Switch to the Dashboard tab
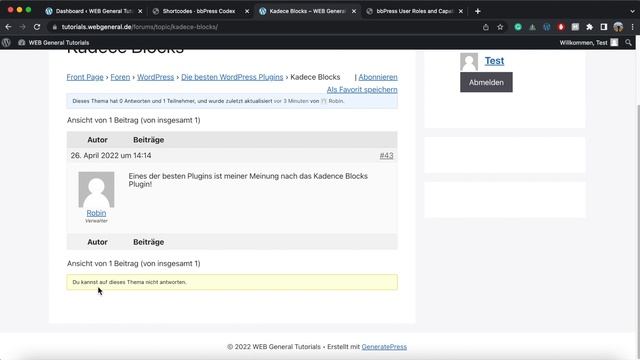Image resolution: width=640 pixels, height=360 pixels. tap(93, 11)
